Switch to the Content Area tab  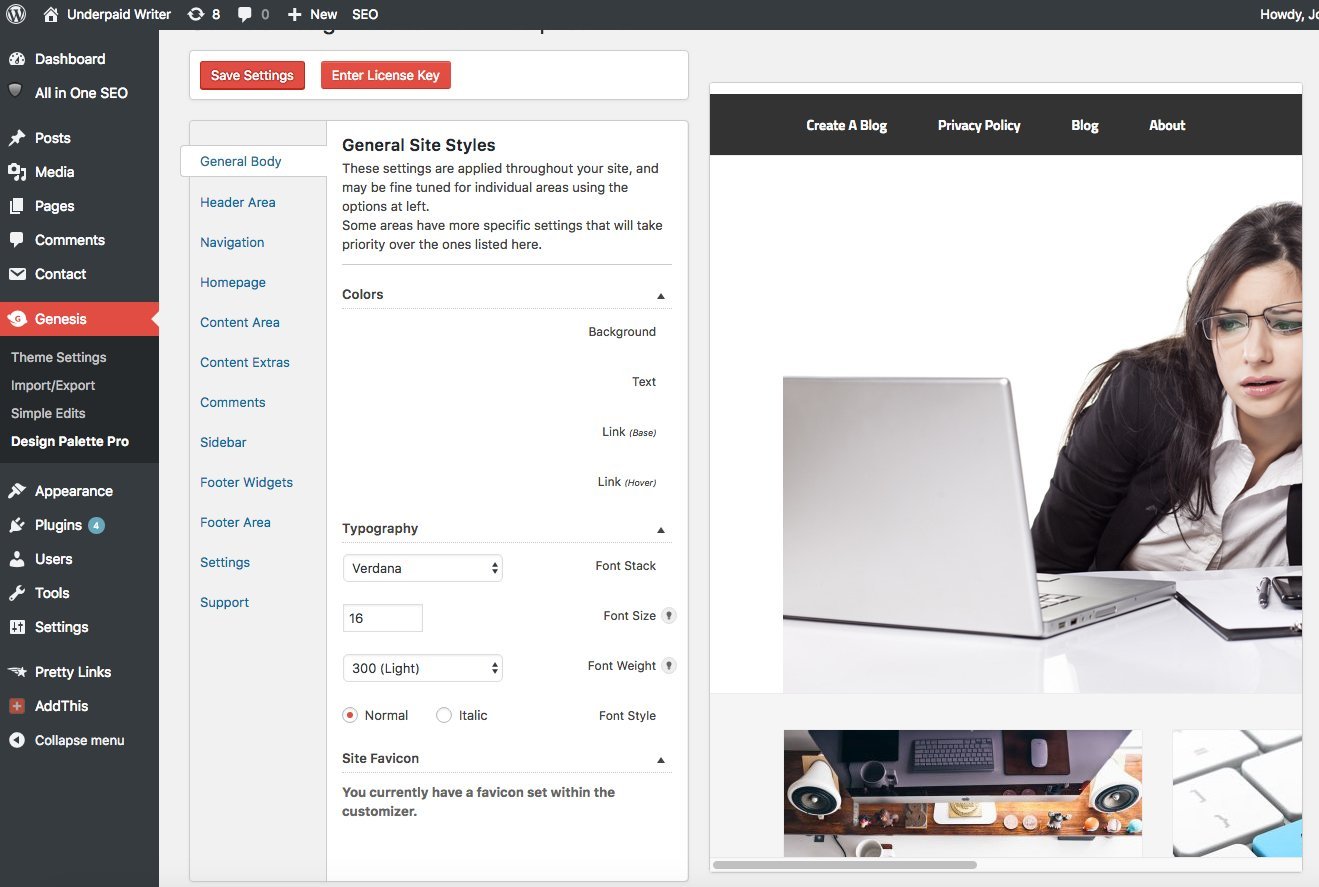click(240, 322)
